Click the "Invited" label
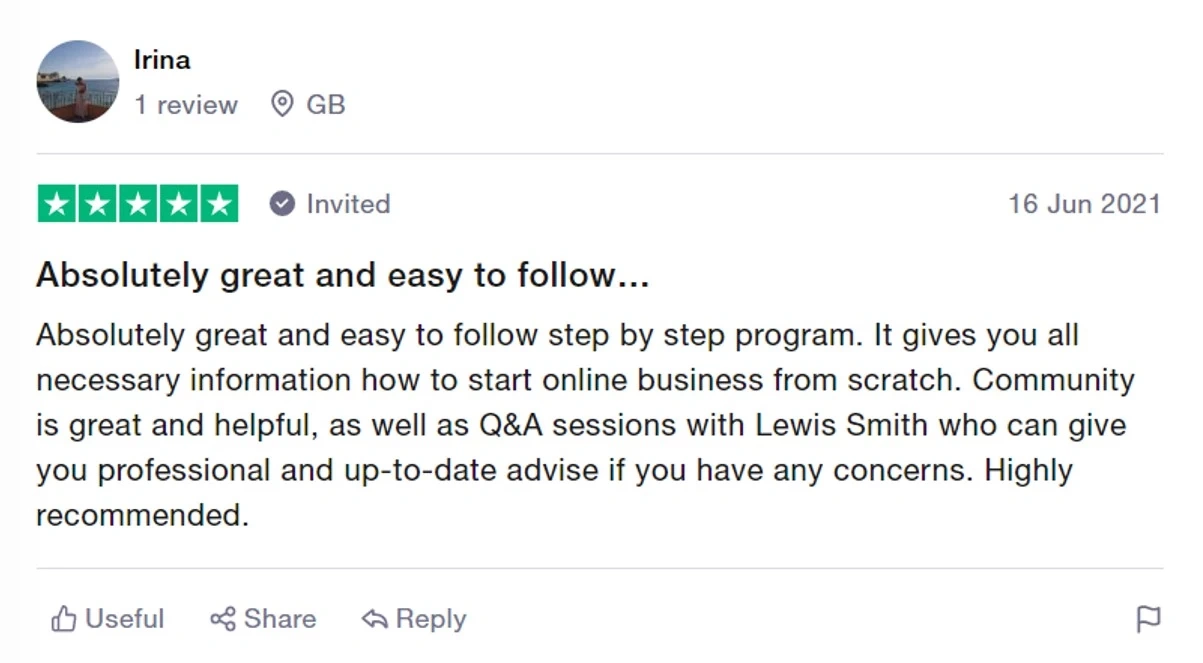Screen dimensions: 1203x663 coord(348,204)
